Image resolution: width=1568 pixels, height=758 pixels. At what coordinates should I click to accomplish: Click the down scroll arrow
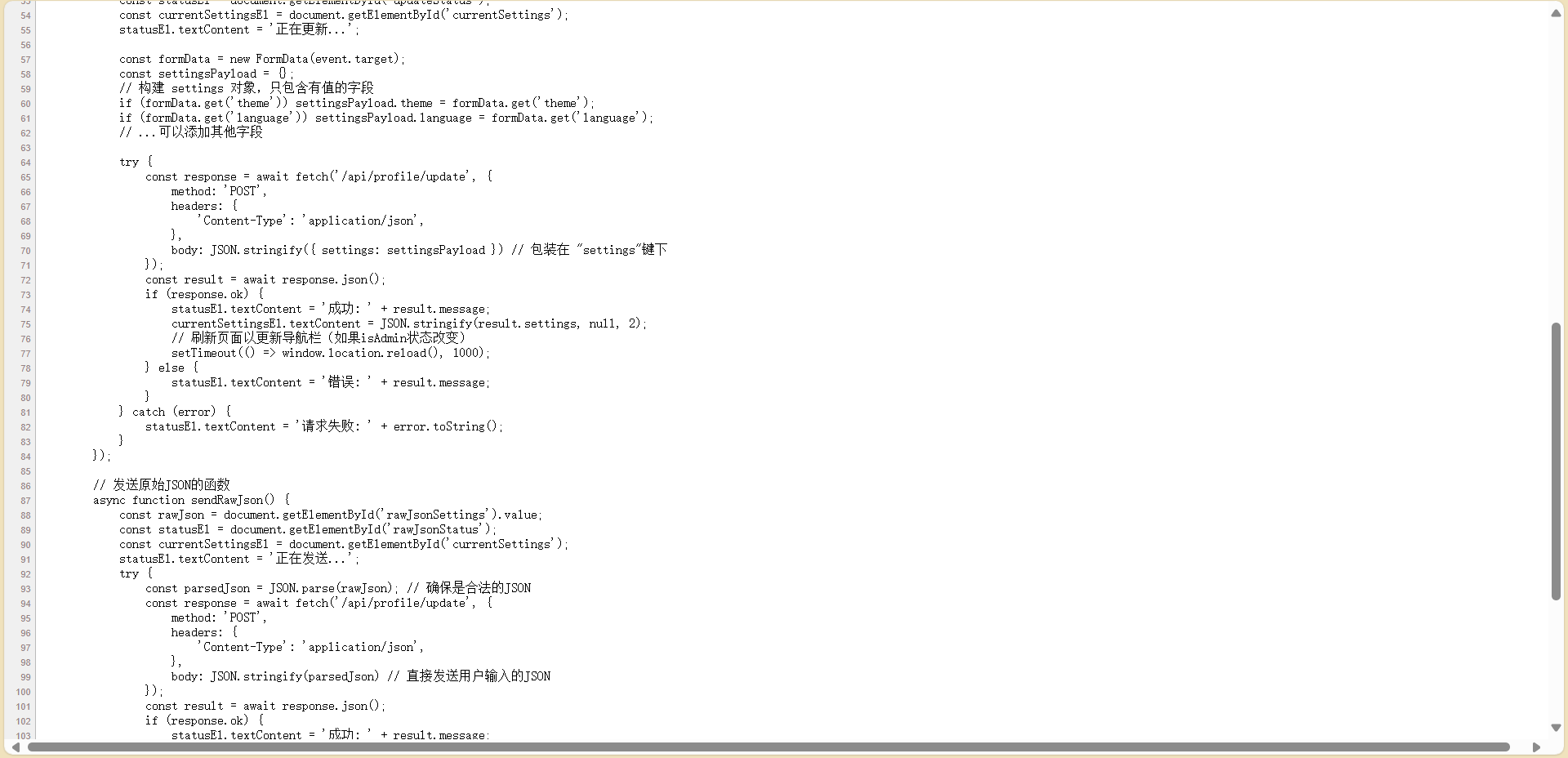click(1557, 728)
